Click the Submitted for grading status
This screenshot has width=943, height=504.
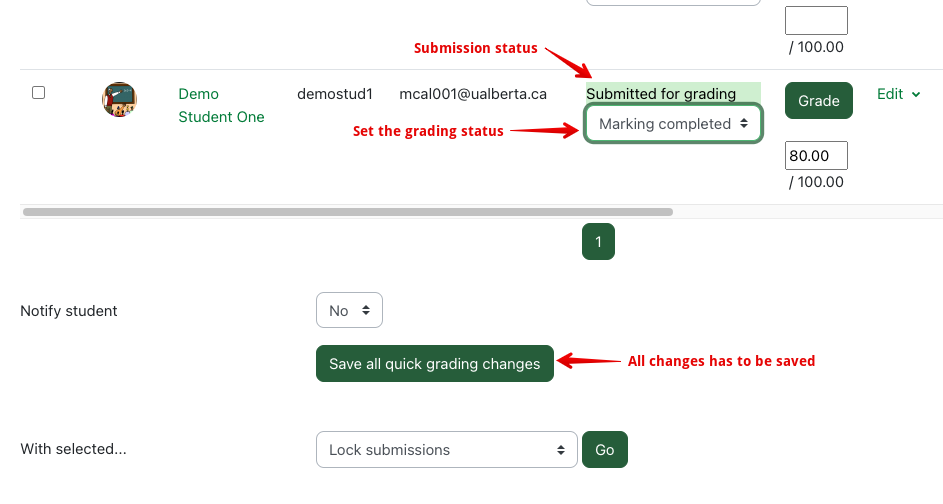(x=661, y=94)
